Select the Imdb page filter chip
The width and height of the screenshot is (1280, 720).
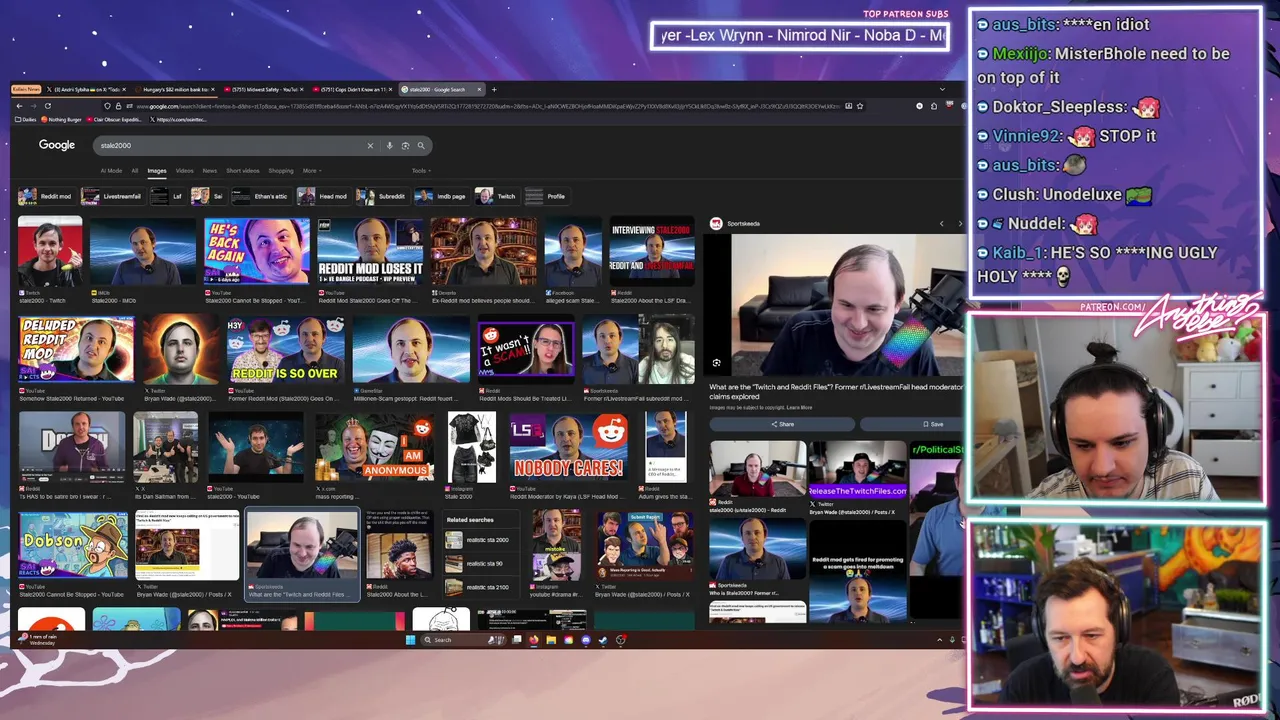[441, 196]
